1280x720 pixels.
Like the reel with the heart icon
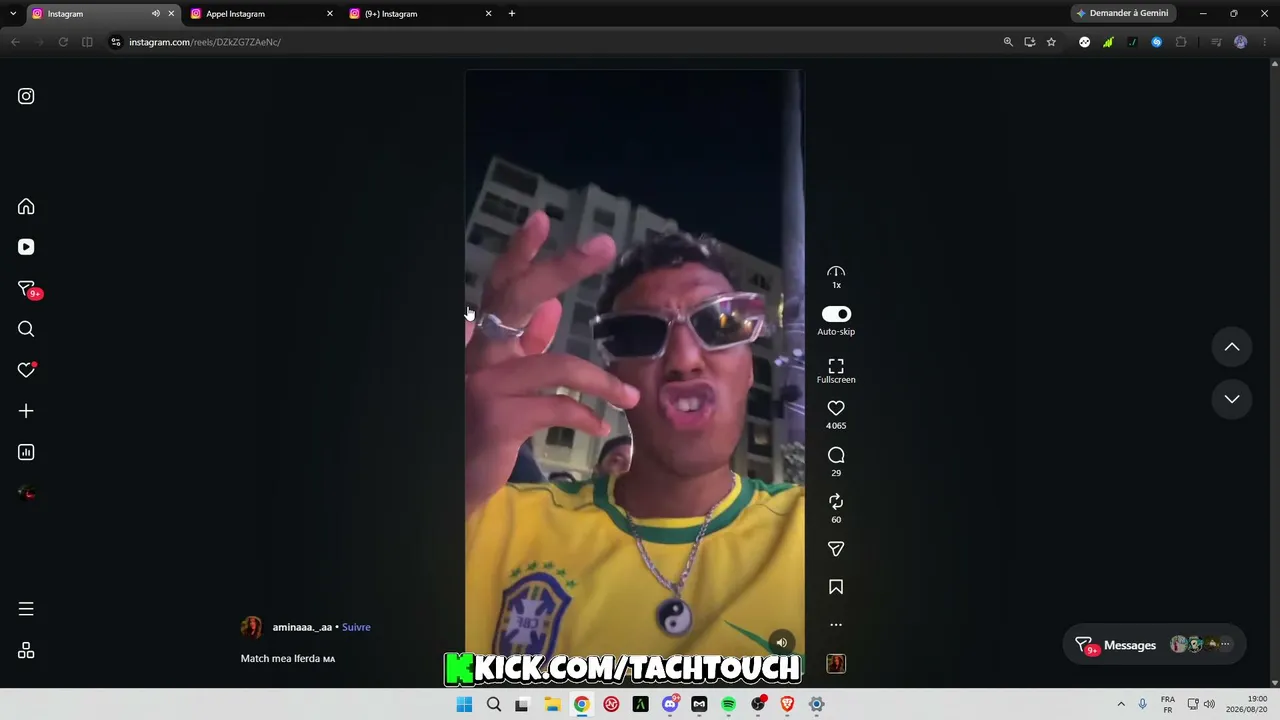point(836,408)
